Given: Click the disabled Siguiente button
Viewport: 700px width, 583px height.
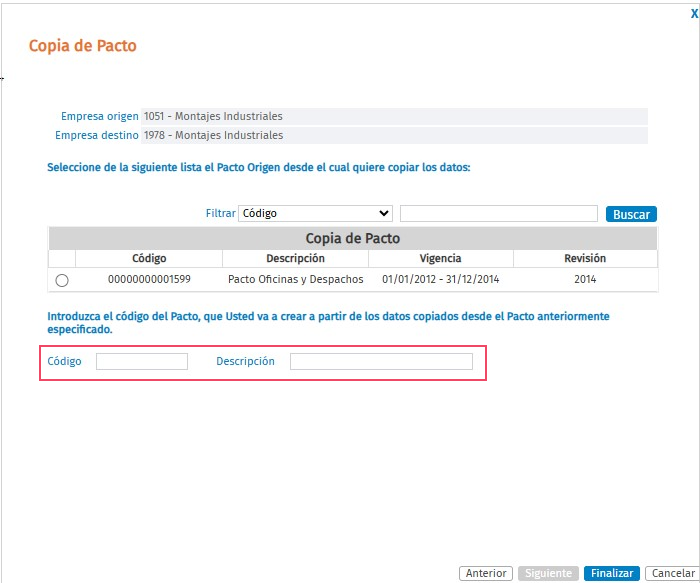Looking at the screenshot, I should pos(548,573).
